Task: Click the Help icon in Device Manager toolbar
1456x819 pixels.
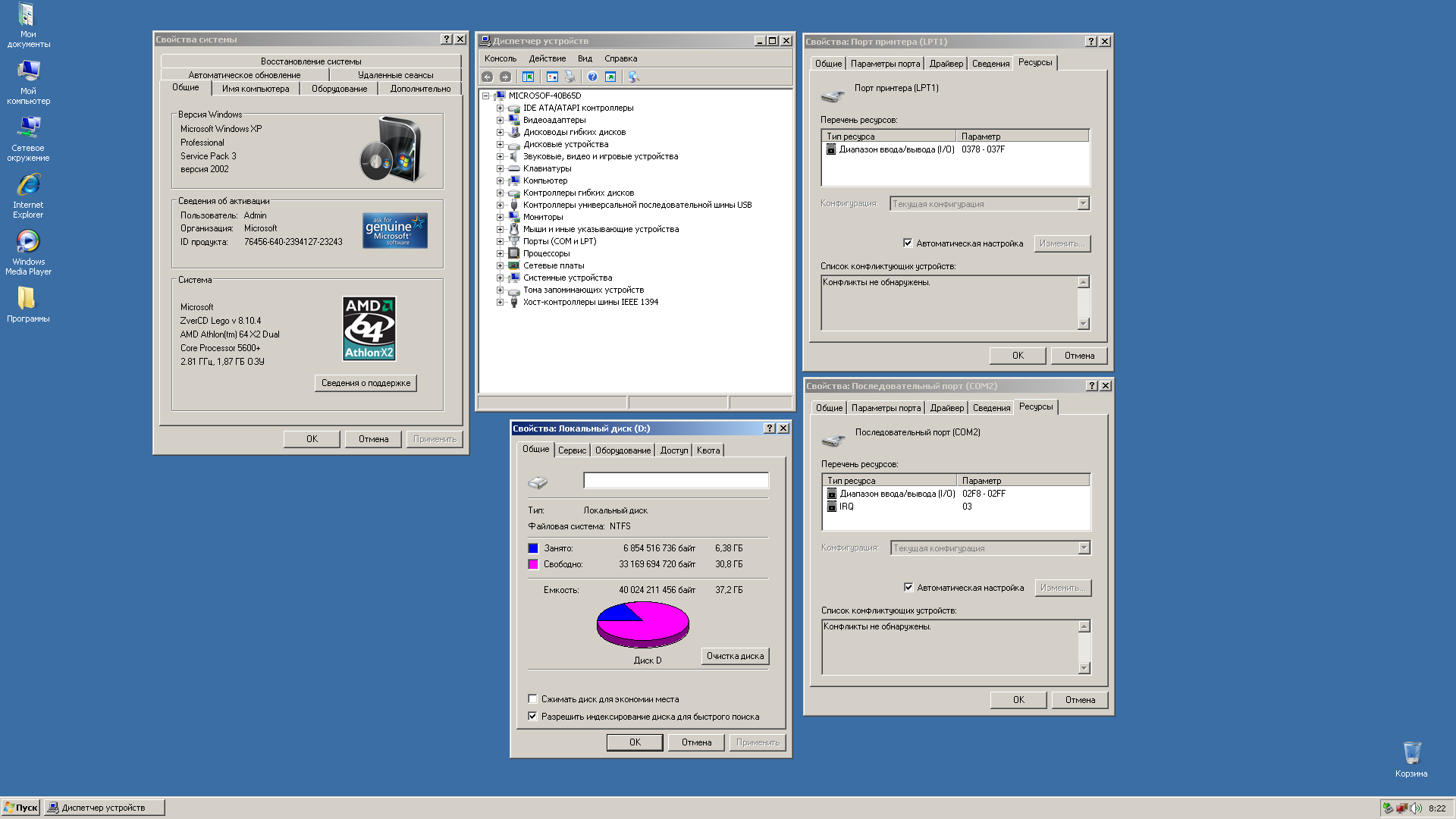Action: pos(592,77)
